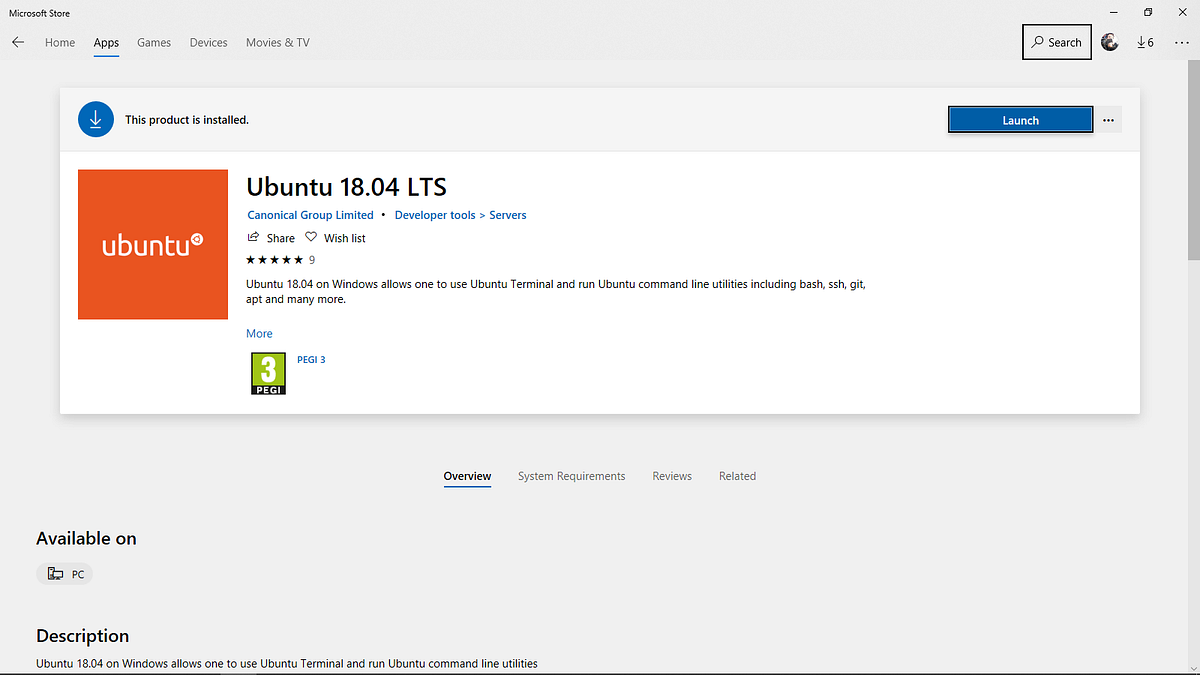Viewport: 1200px width, 675px height.
Task: Switch to the System Requirements tab
Action: 571,476
